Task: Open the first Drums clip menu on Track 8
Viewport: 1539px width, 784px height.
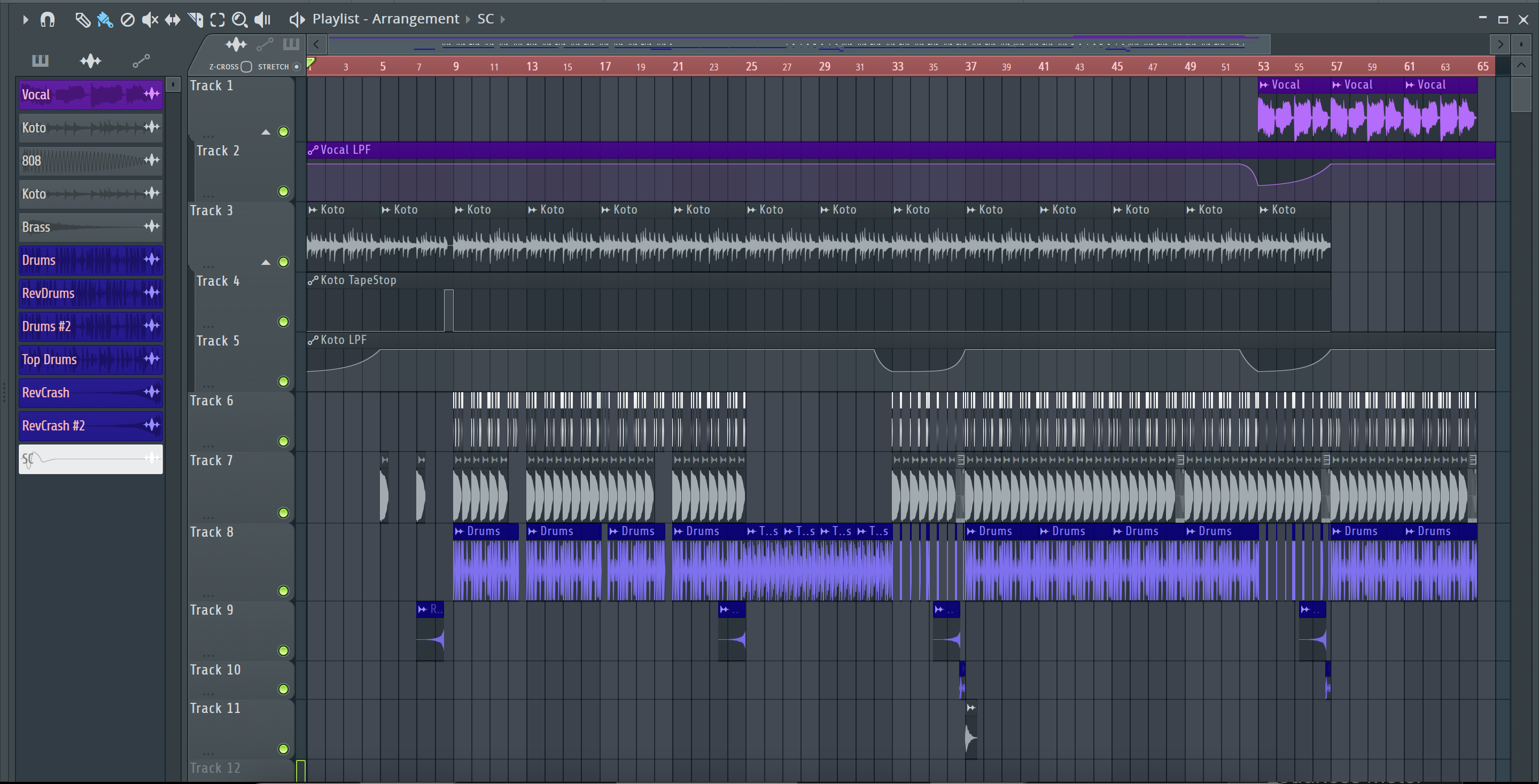Action: pyautogui.click(x=460, y=531)
